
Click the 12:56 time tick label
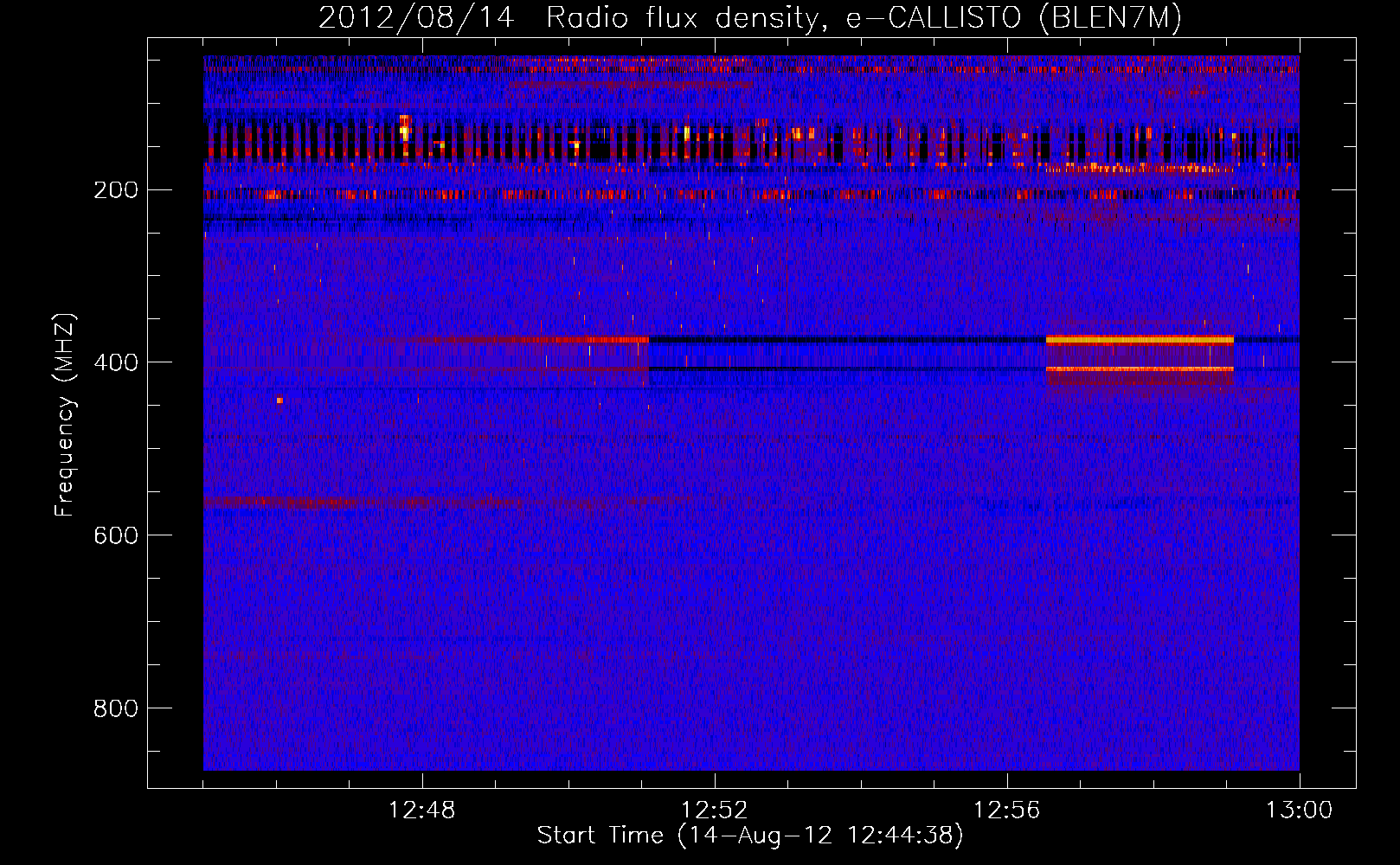(1007, 811)
